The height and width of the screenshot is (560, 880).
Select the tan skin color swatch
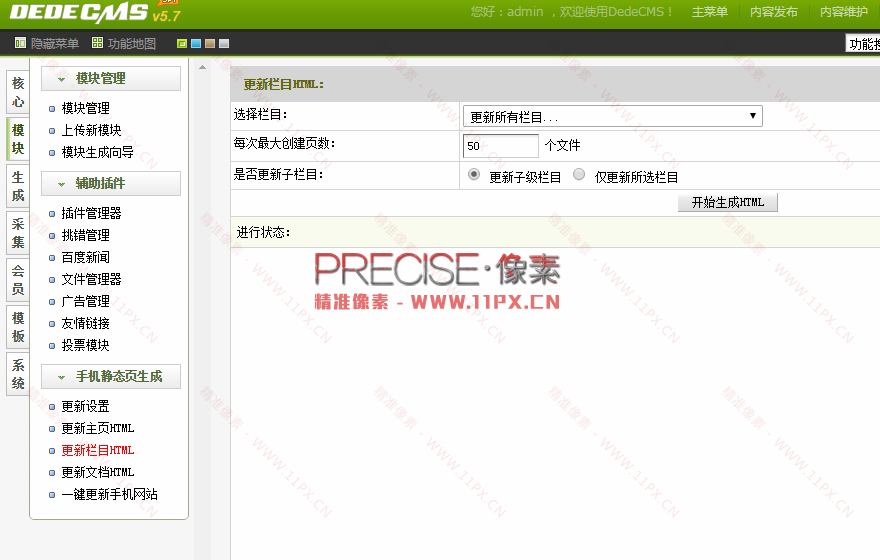coord(210,44)
